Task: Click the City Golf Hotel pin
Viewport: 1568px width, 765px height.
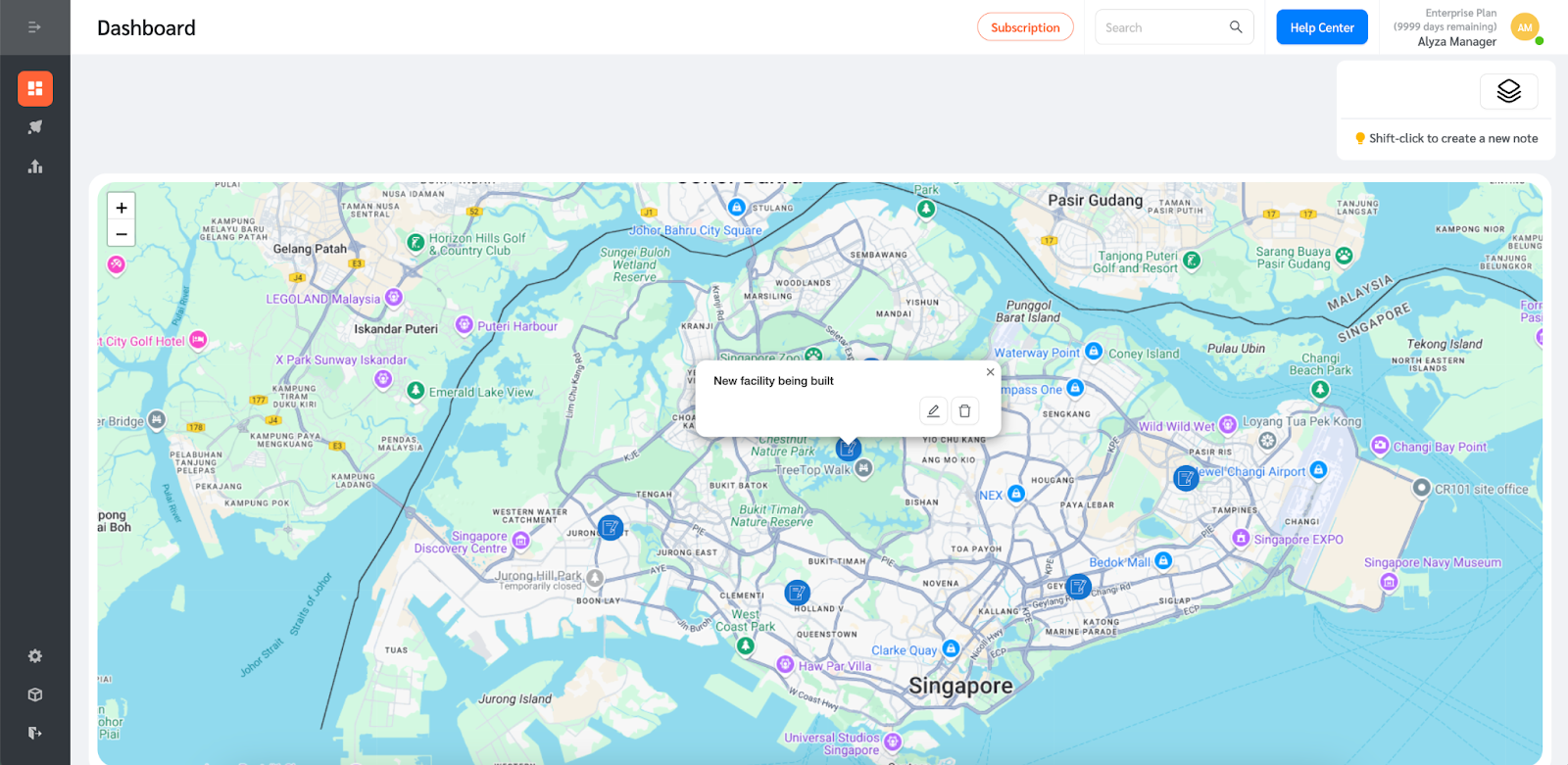Action: (x=198, y=339)
